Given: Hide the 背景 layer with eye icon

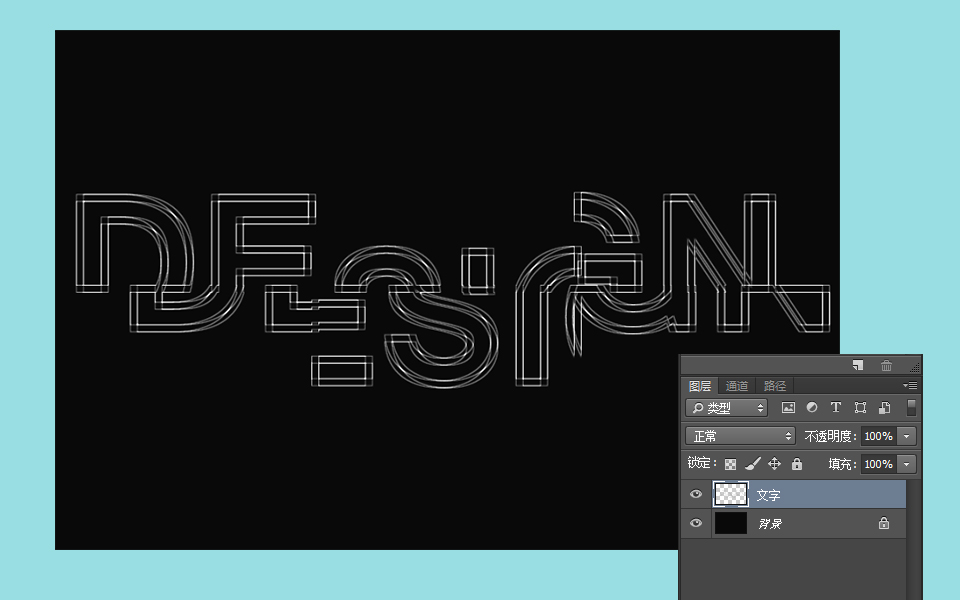Looking at the screenshot, I should [x=696, y=523].
